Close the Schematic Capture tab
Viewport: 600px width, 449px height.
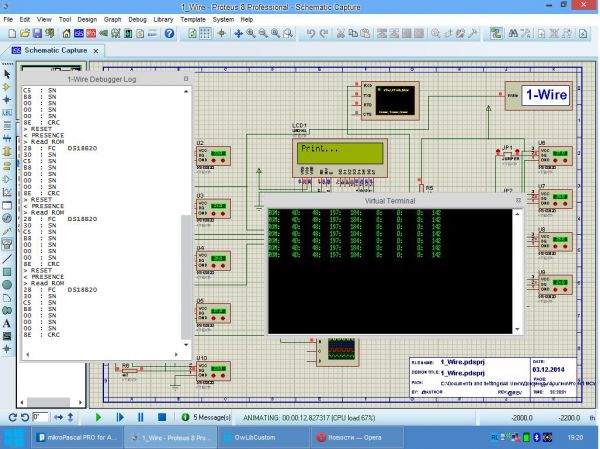tap(96, 51)
